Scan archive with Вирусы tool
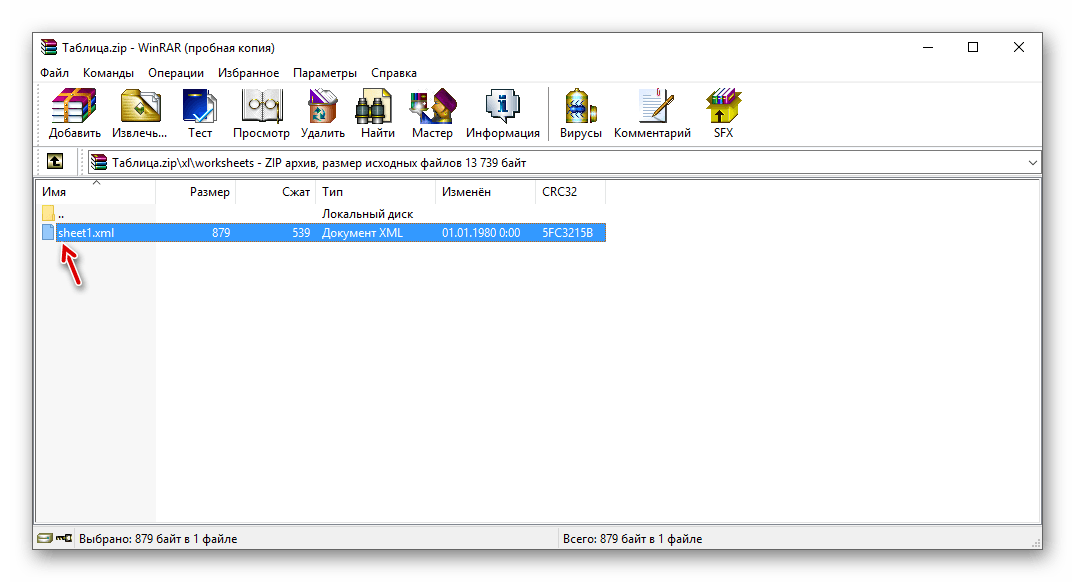Viewport: 1075px width, 582px height. tap(580, 113)
